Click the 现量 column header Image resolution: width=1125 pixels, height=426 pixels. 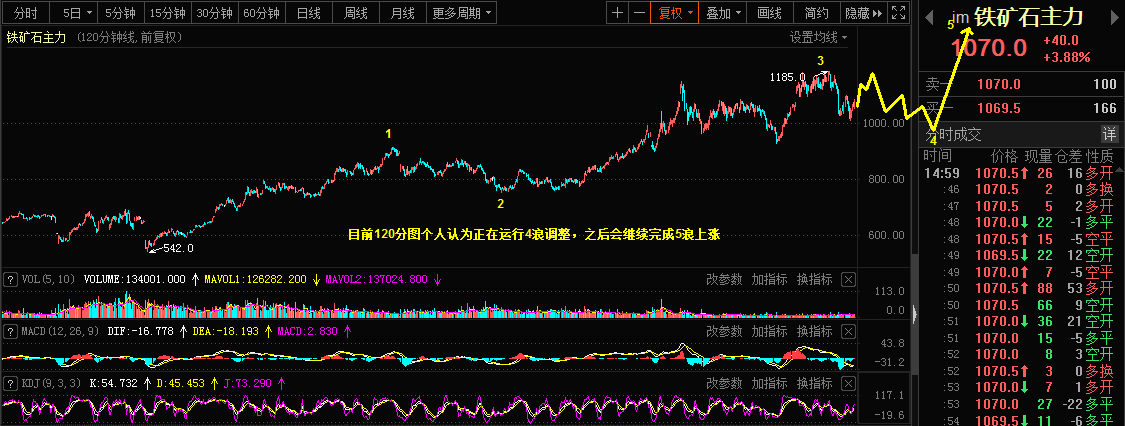[x=1037, y=156]
